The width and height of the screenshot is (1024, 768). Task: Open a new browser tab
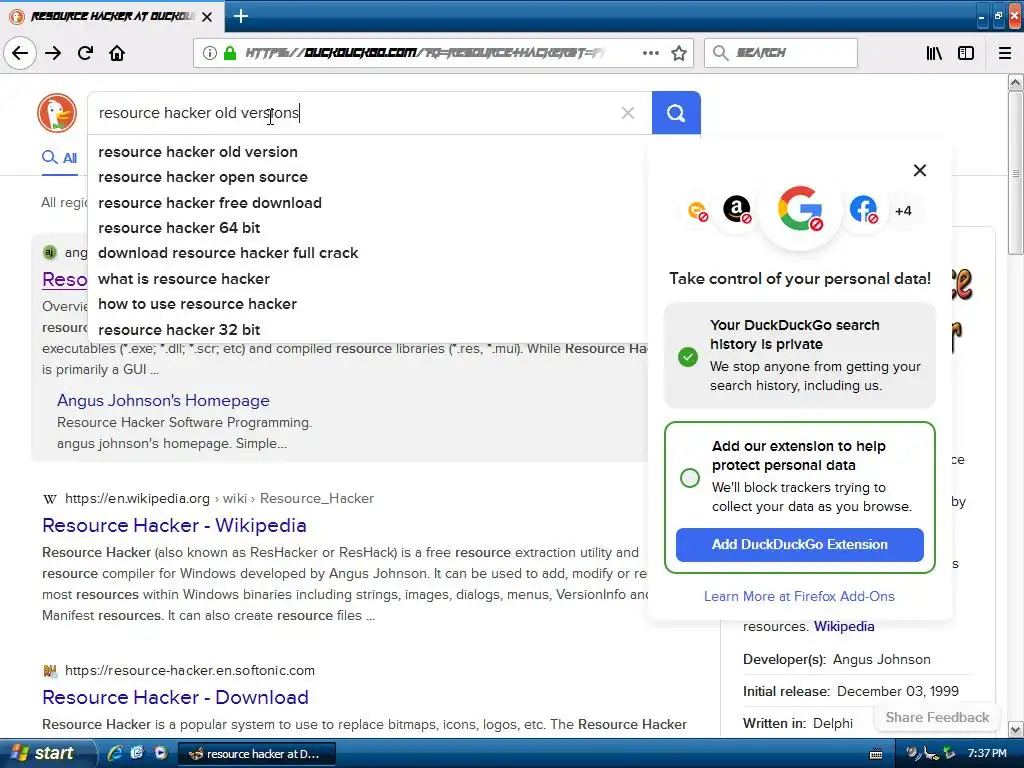(x=240, y=16)
